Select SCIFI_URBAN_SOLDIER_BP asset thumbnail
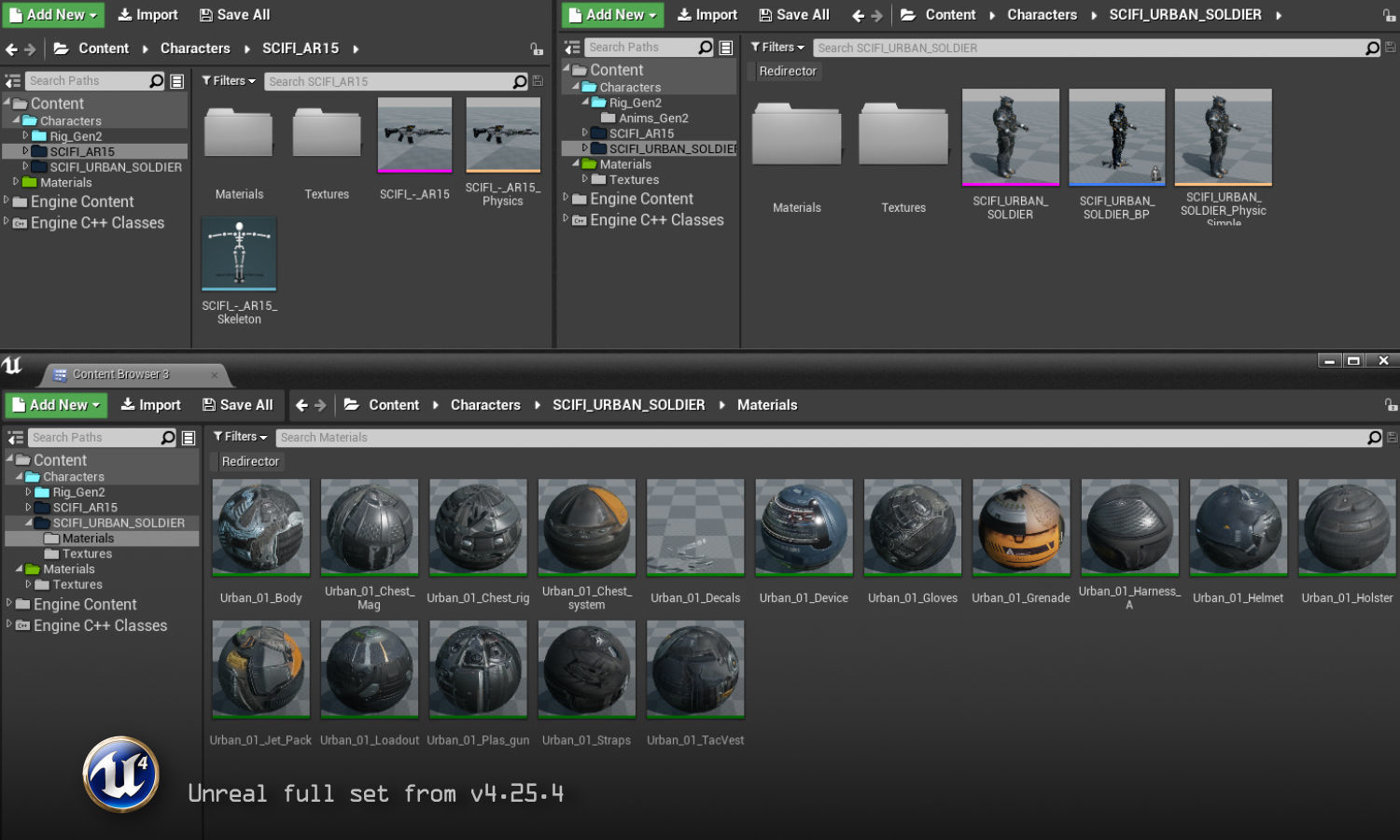This screenshot has height=840, width=1400. click(x=1116, y=137)
